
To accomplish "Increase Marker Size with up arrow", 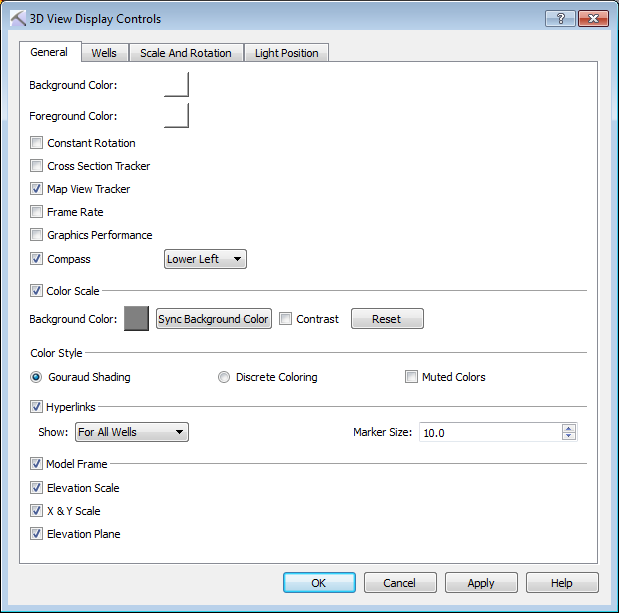I will pyautogui.click(x=569, y=428).
